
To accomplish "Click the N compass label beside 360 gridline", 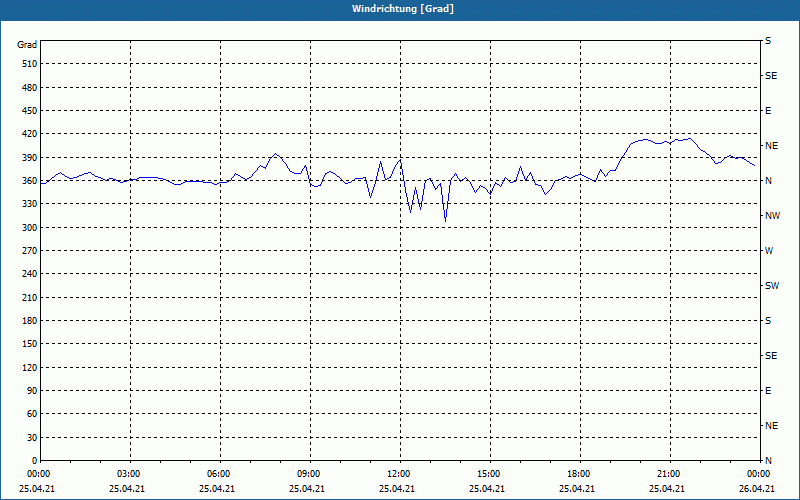I will pyautogui.click(x=768, y=181).
